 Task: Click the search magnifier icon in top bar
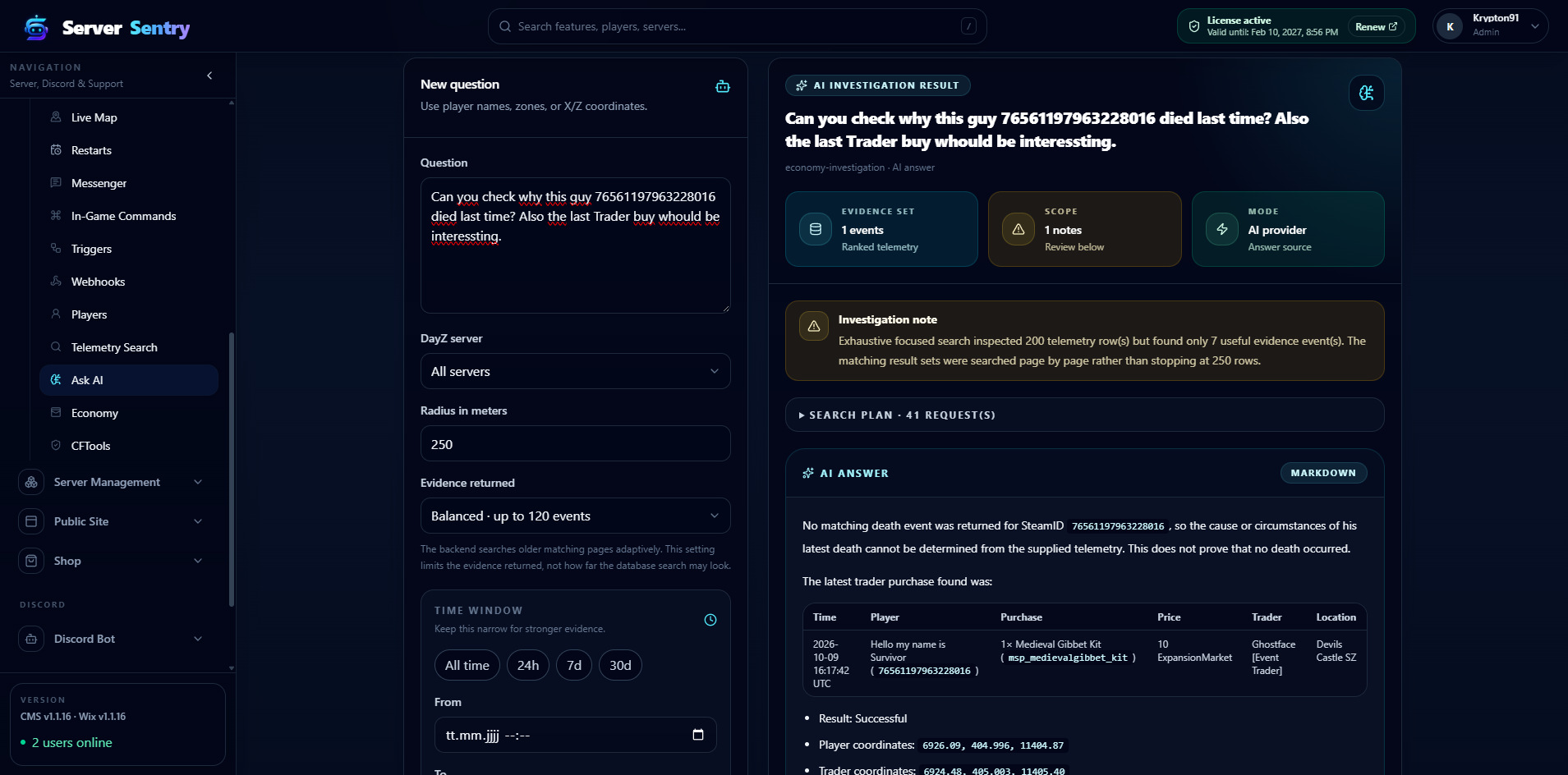pyautogui.click(x=505, y=26)
